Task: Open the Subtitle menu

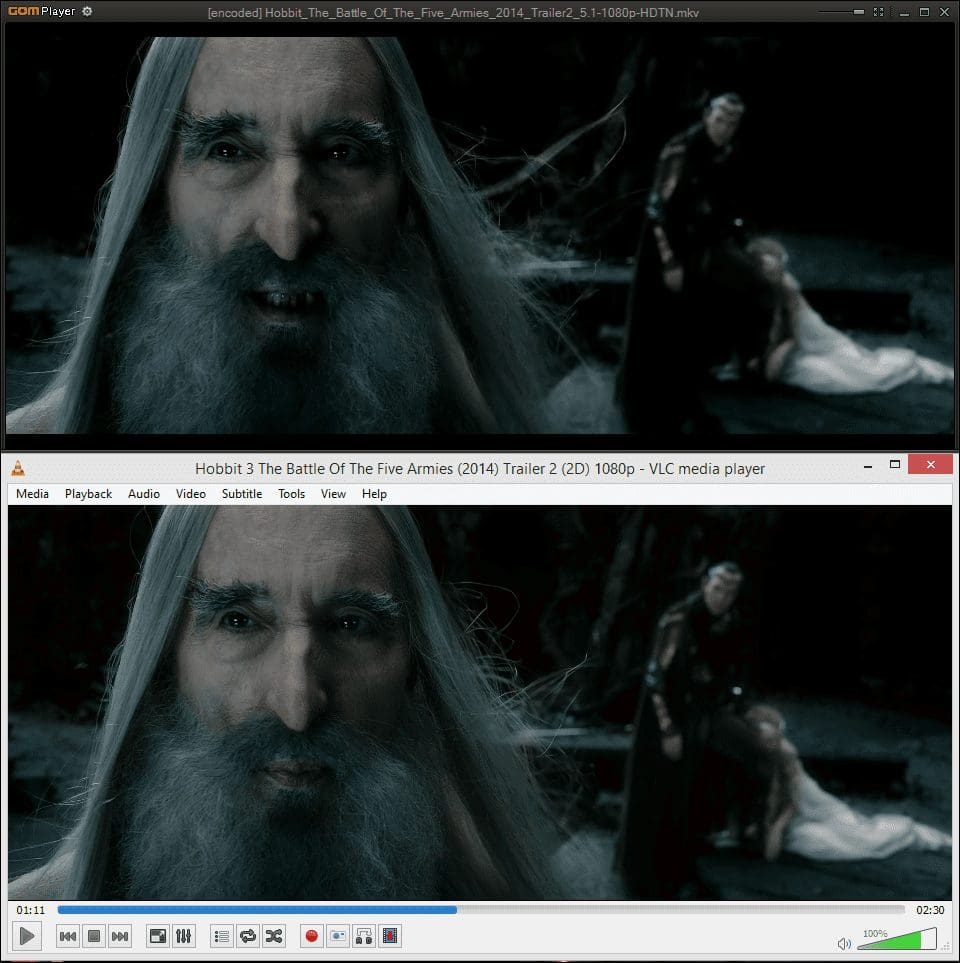Action: (x=242, y=494)
